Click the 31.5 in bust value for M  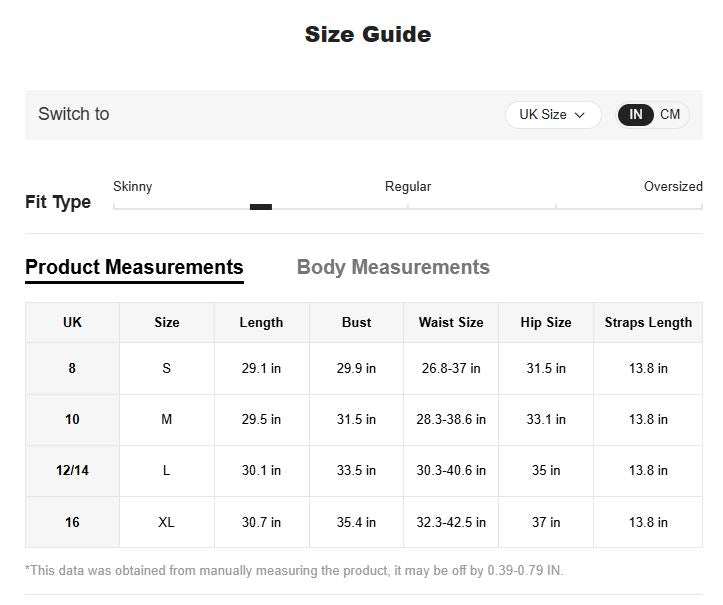(356, 419)
